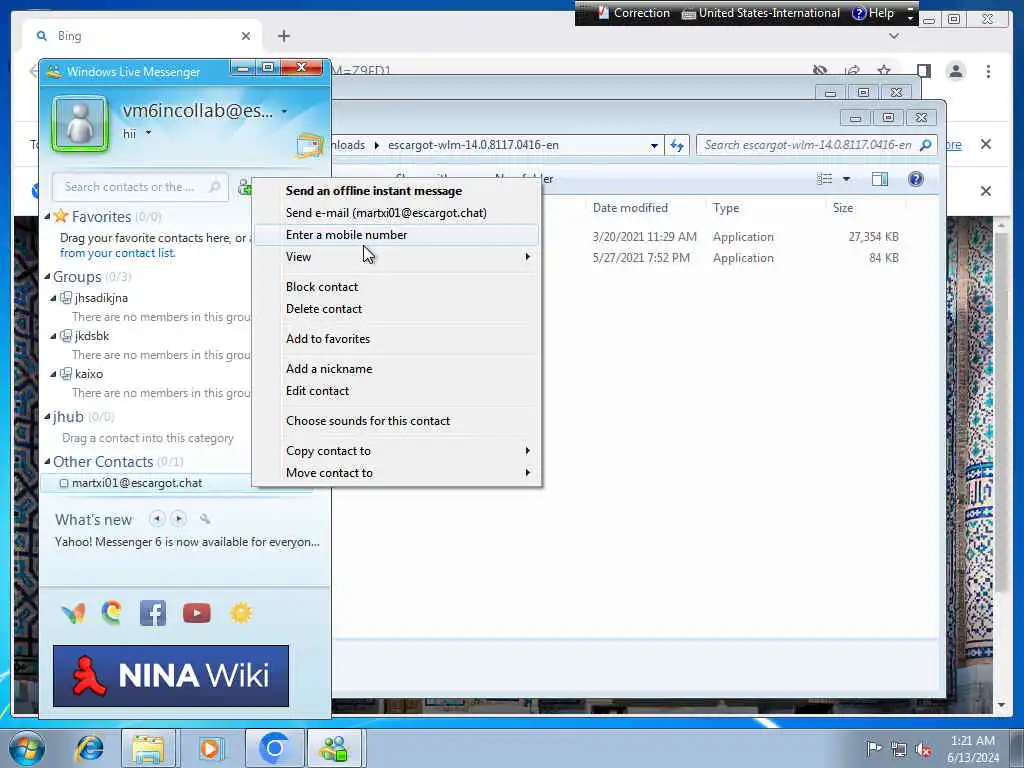Image resolution: width=1024 pixels, height=768 pixels.
Task: Click the Explorer change view icon
Action: pos(824,179)
